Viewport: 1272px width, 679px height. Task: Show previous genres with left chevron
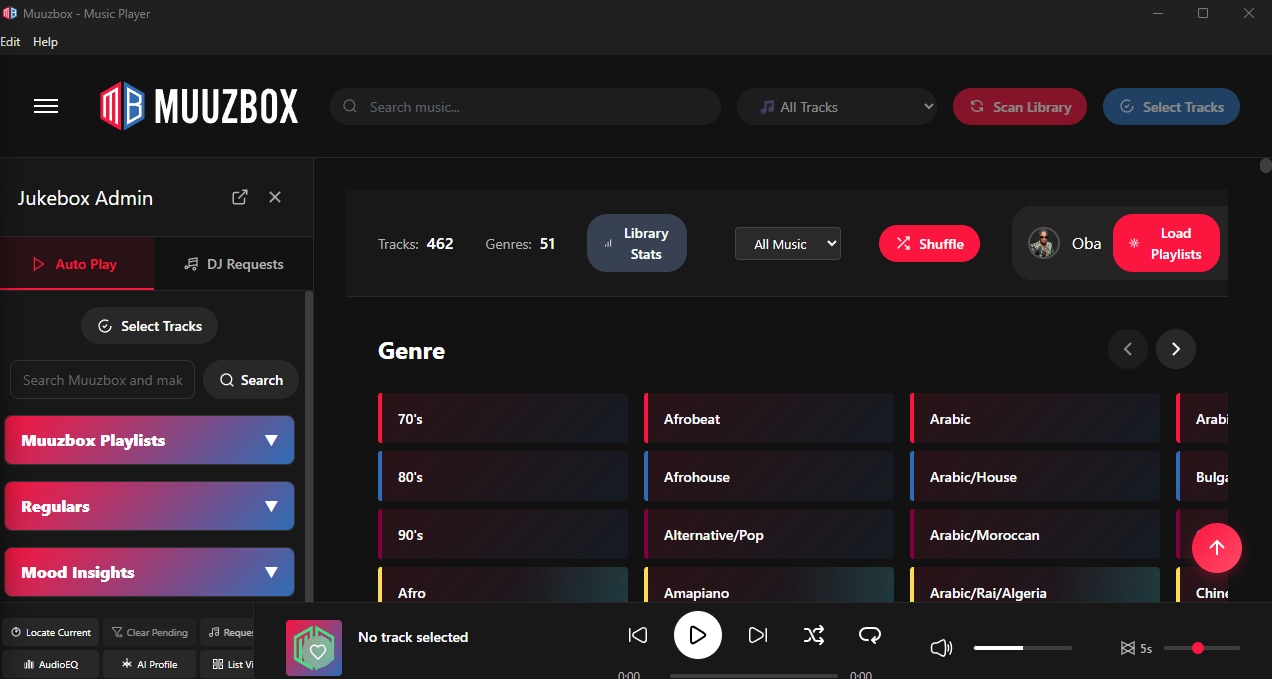click(1128, 349)
